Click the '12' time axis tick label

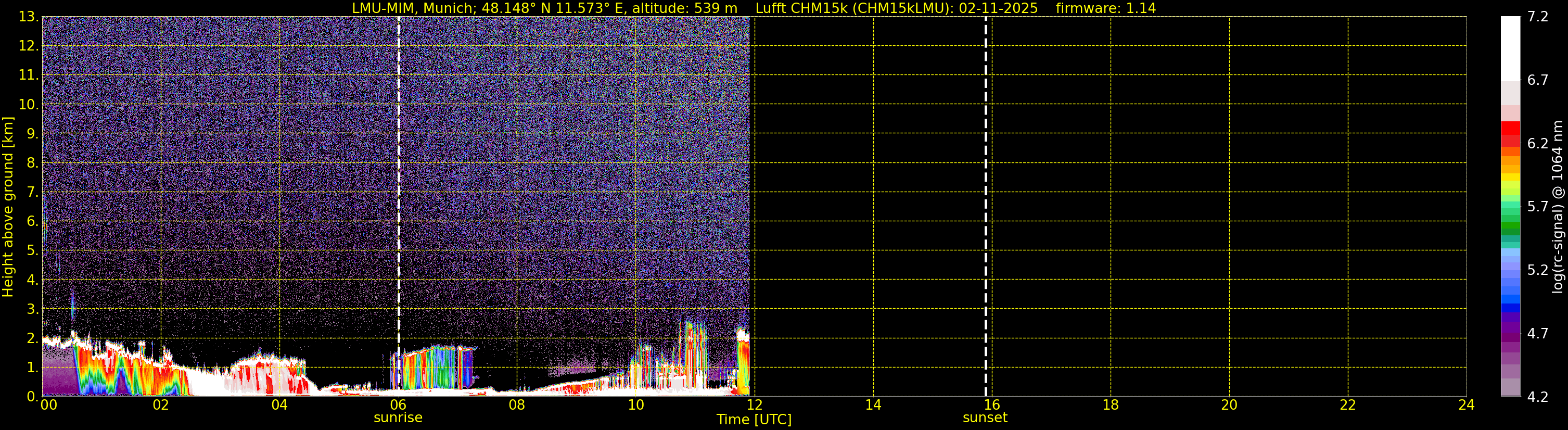tap(754, 406)
